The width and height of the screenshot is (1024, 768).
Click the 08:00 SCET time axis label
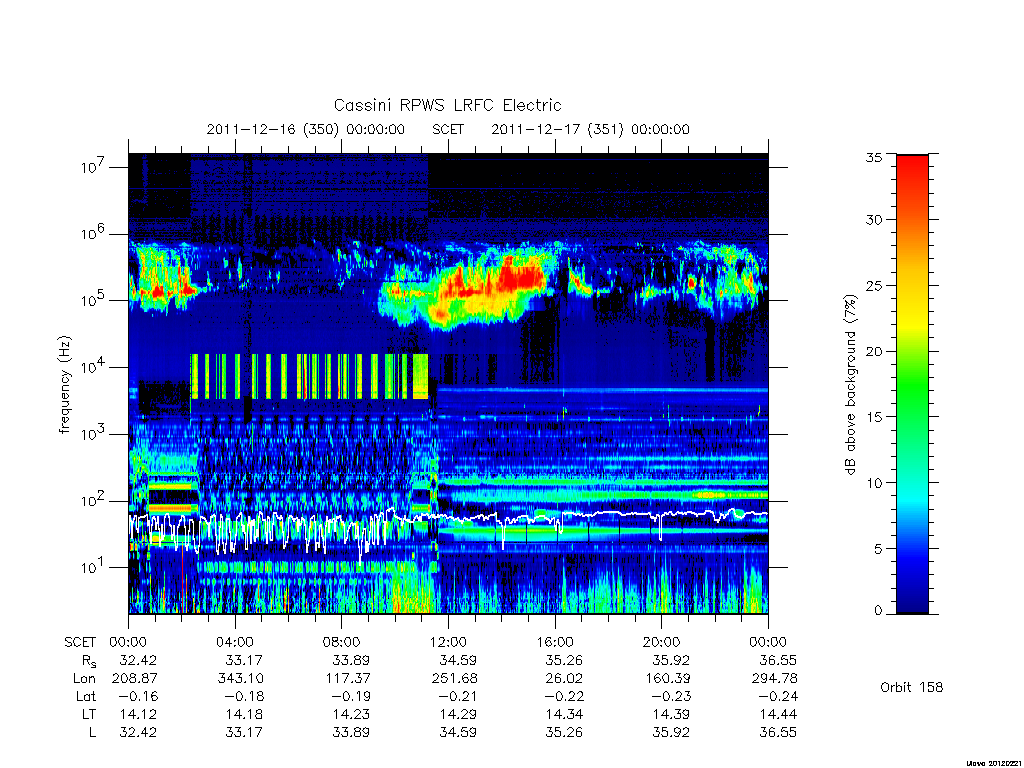(x=342, y=642)
